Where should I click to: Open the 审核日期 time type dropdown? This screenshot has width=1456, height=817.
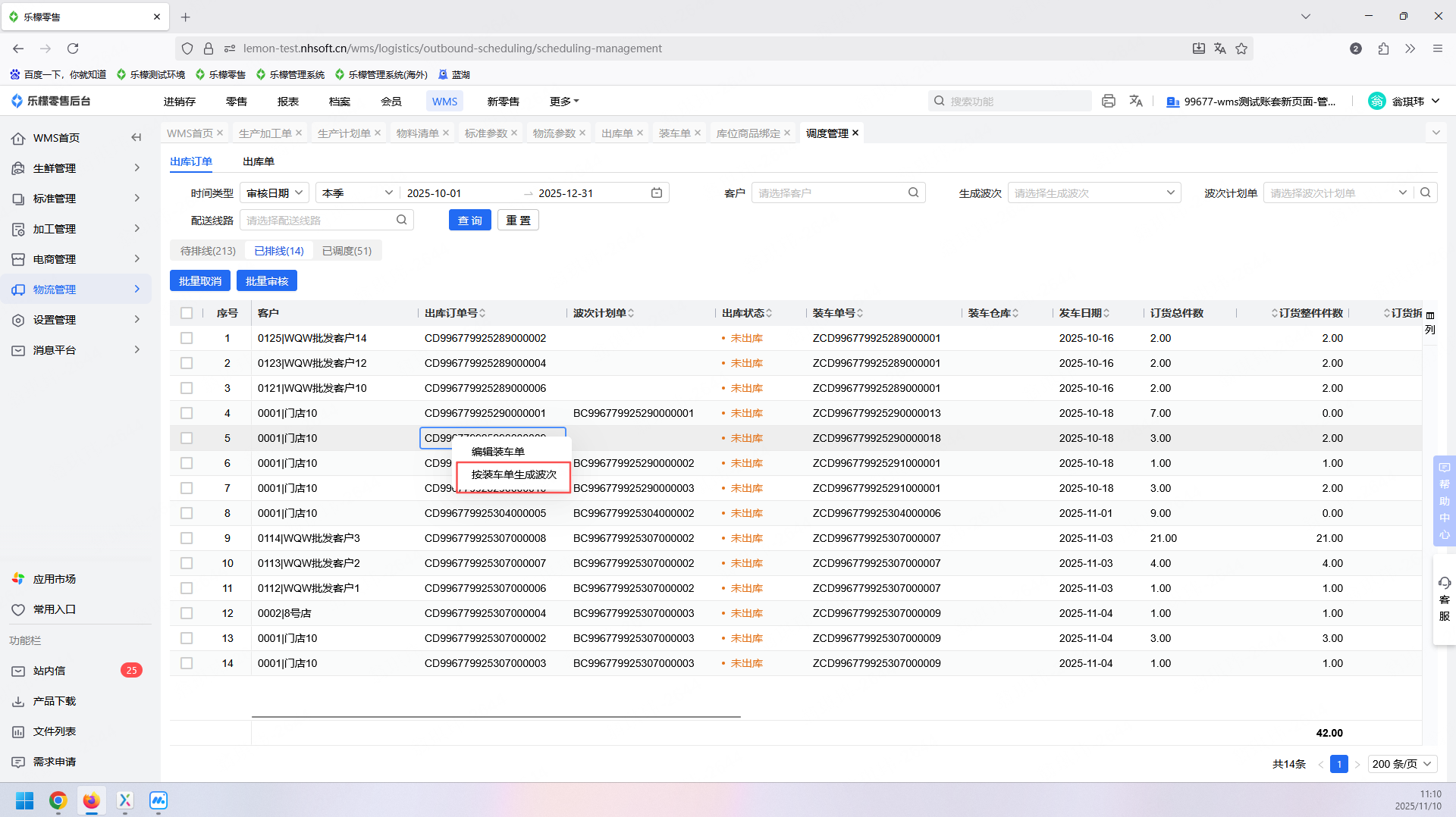275,193
